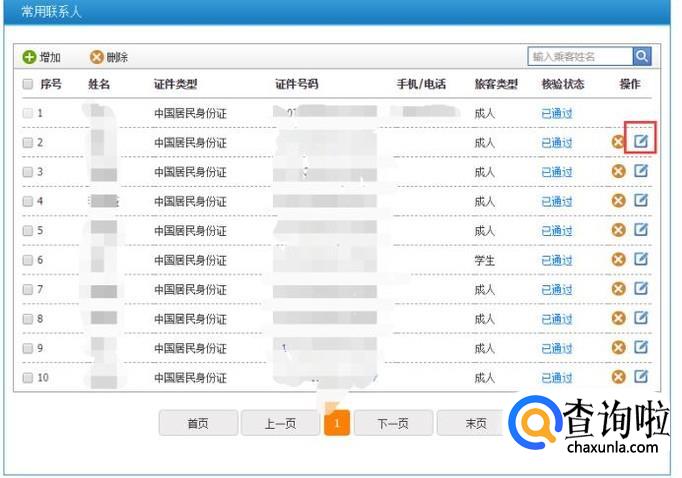Click the green add (增加) icon

[x=29, y=57]
